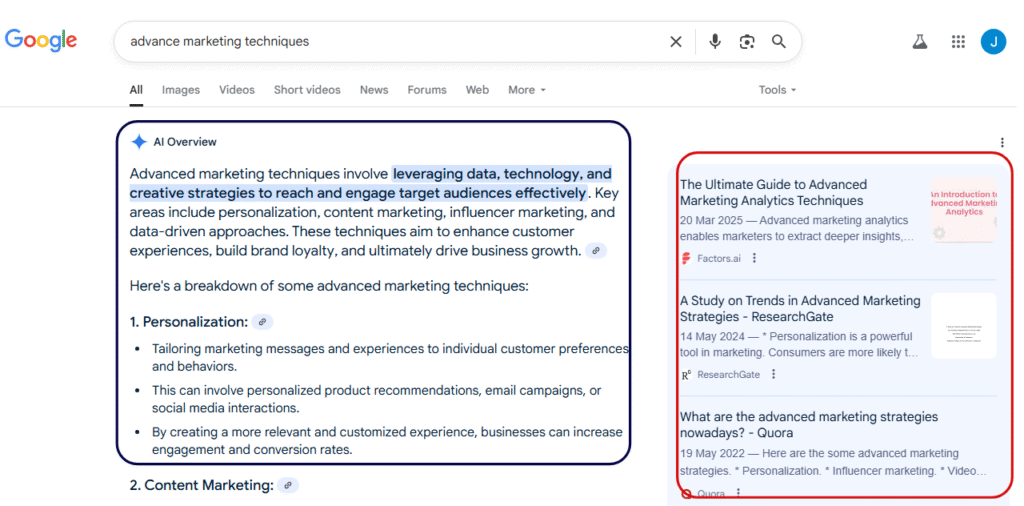Click the 'Here's a breakdown' sentence
Viewport: 1024px width, 506px height.
pos(328,286)
